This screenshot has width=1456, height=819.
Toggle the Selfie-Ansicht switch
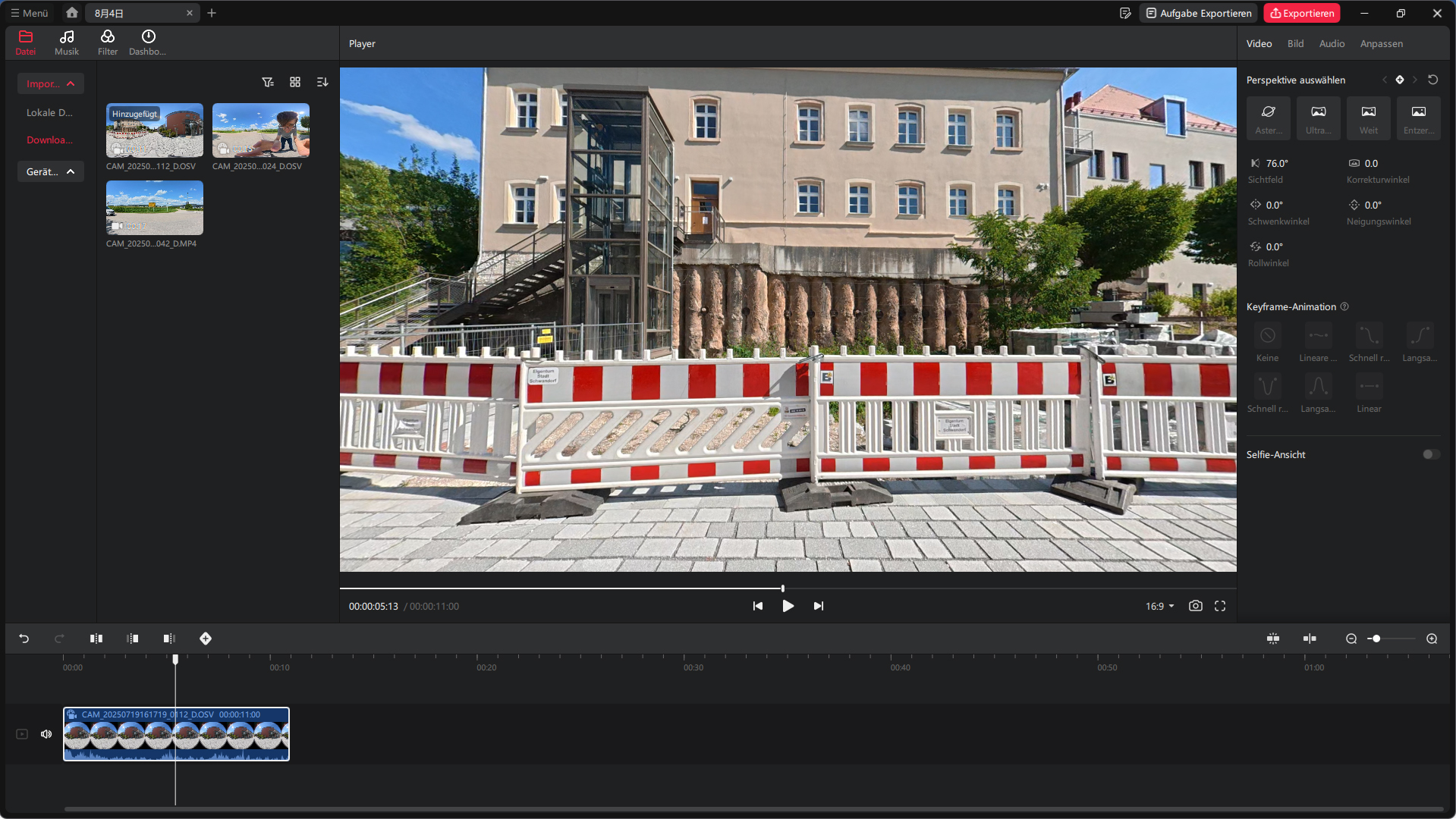click(x=1430, y=454)
